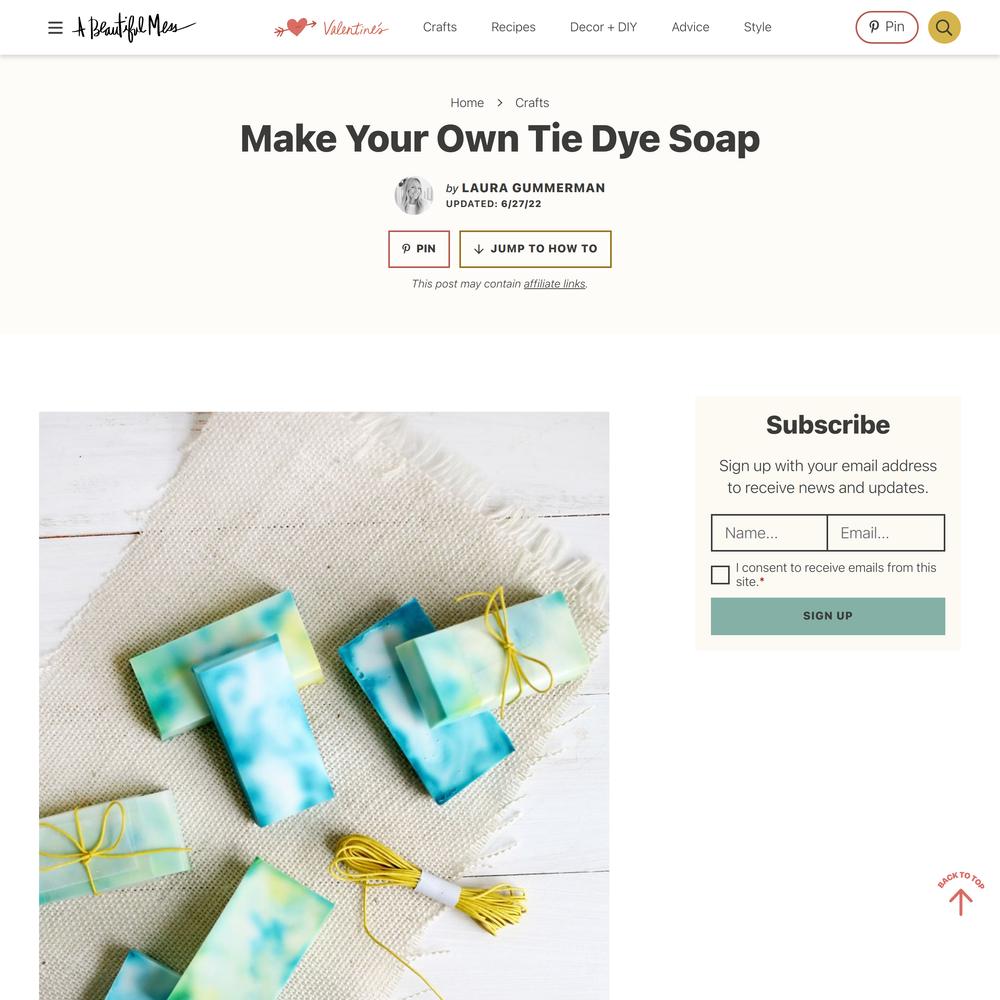Screen dimensions: 1000x1000
Task: Select Style in the navigation bar
Action: pyautogui.click(x=757, y=27)
